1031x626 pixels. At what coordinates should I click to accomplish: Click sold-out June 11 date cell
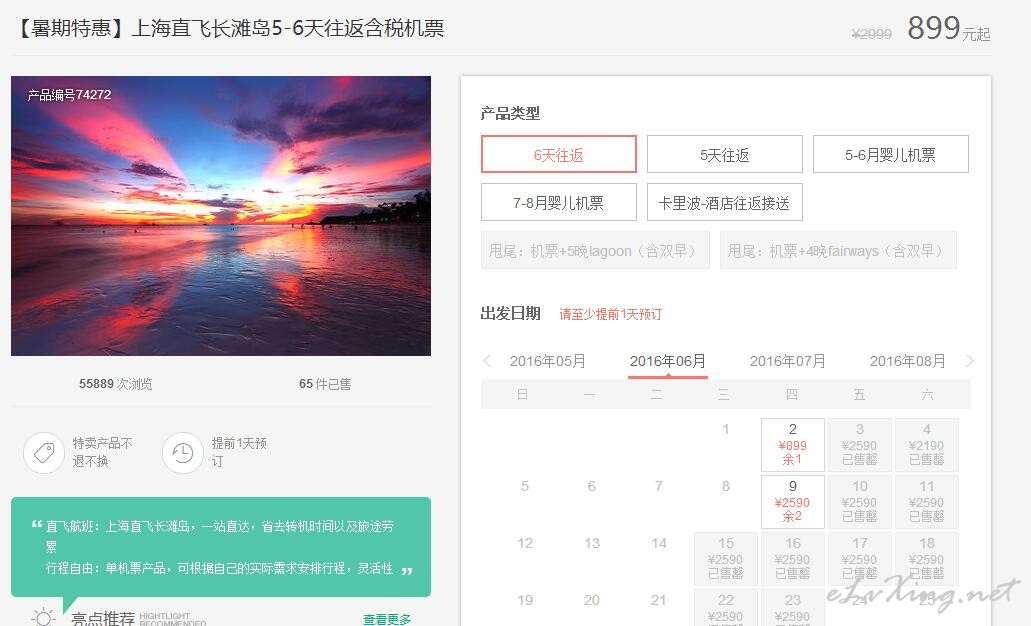tap(927, 502)
